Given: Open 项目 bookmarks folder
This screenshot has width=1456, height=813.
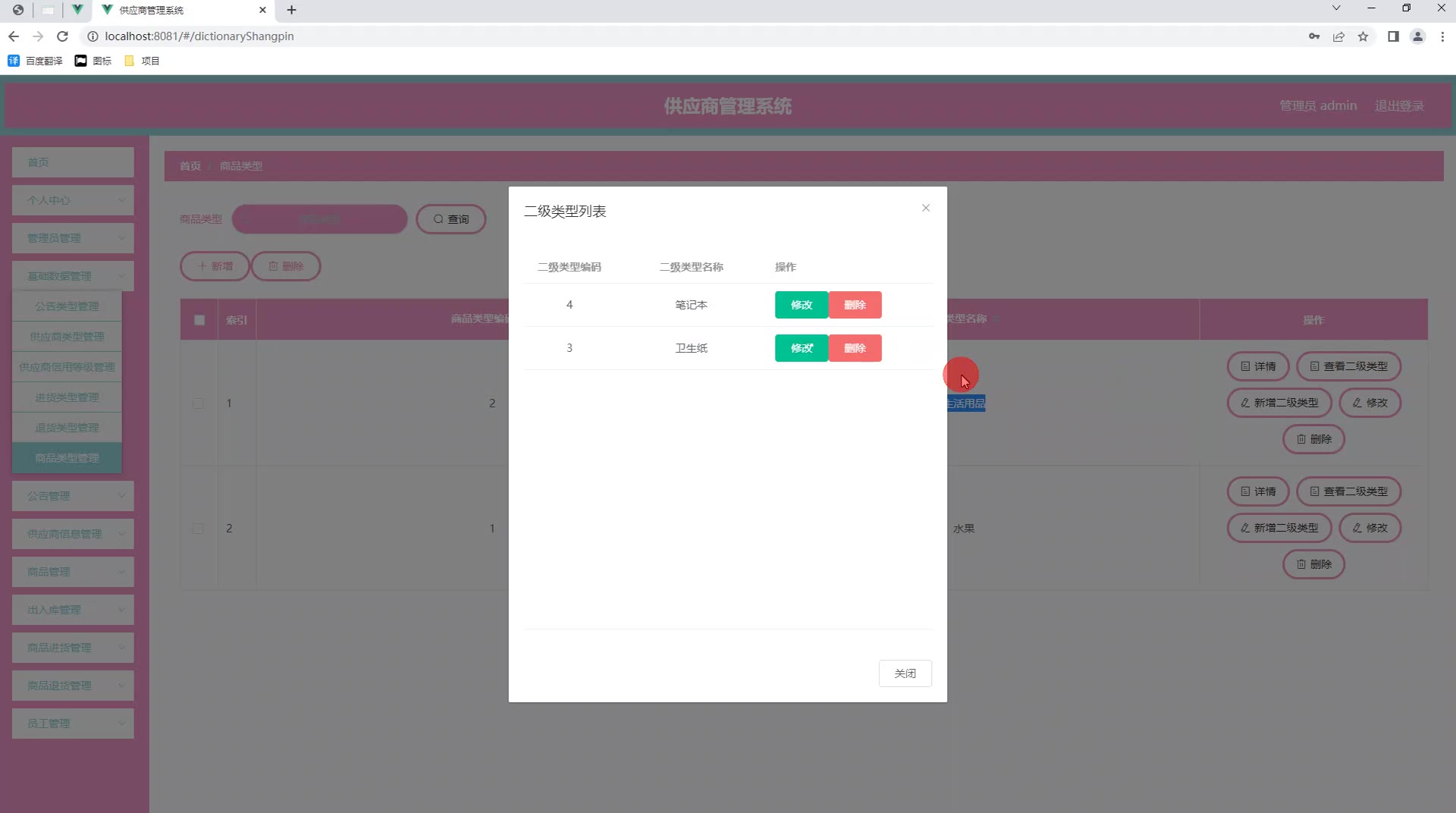Looking at the screenshot, I should click(142, 61).
